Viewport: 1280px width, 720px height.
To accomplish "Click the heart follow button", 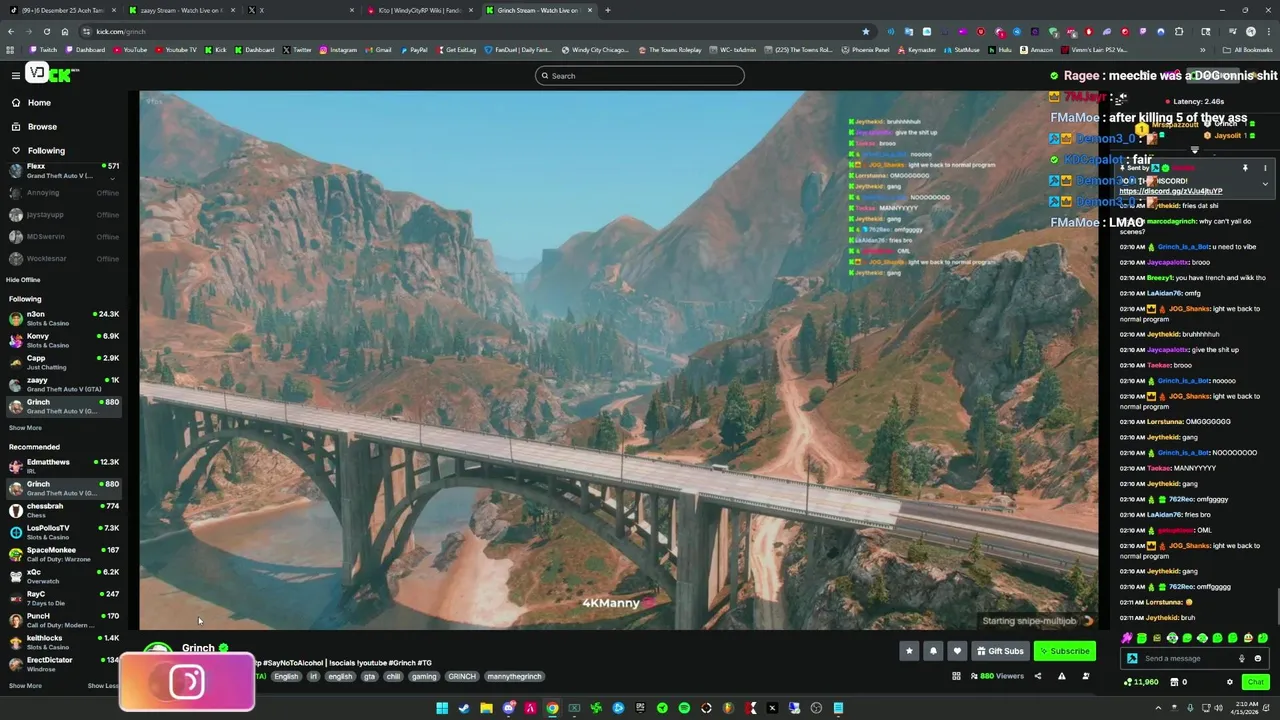I will (x=957, y=651).
